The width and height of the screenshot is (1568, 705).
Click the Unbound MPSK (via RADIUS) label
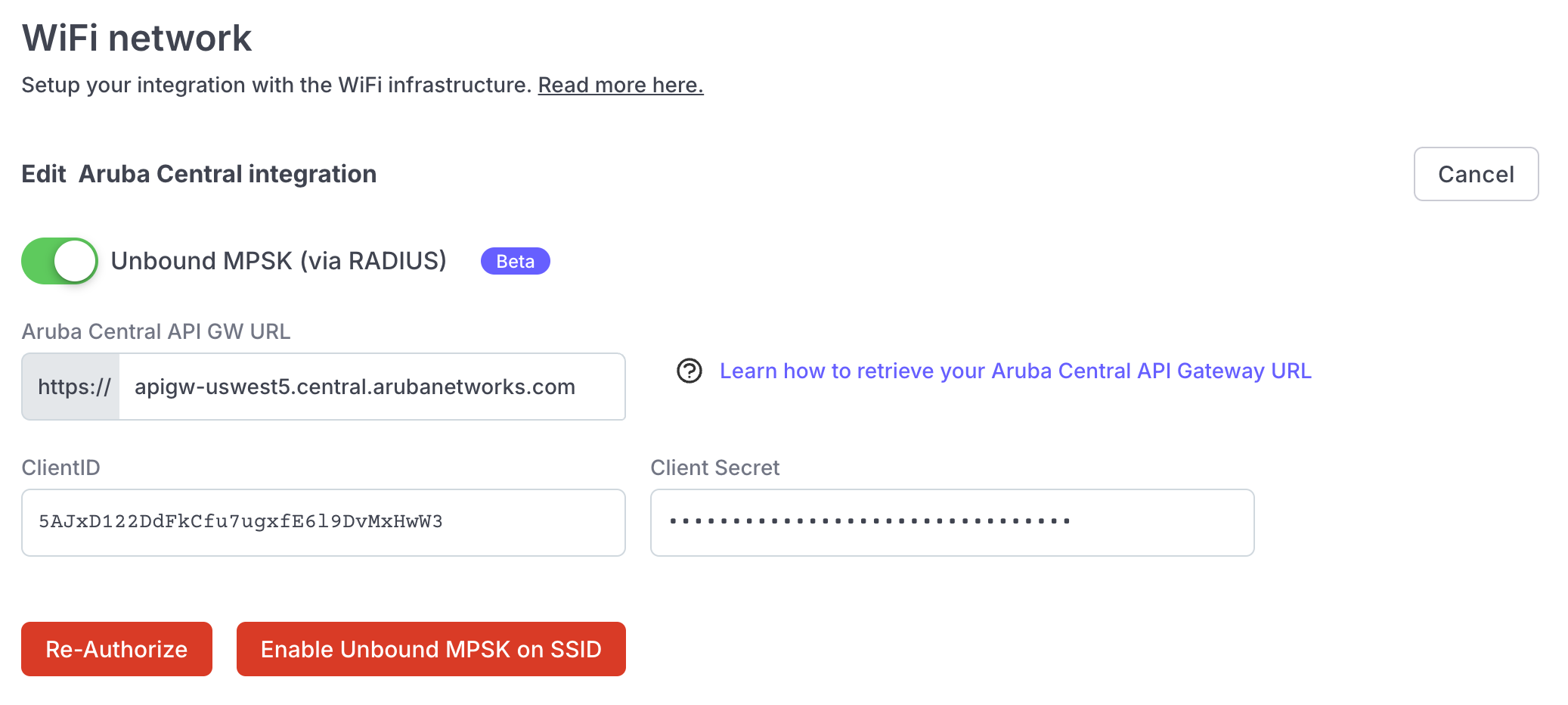[x=279, y=261]
